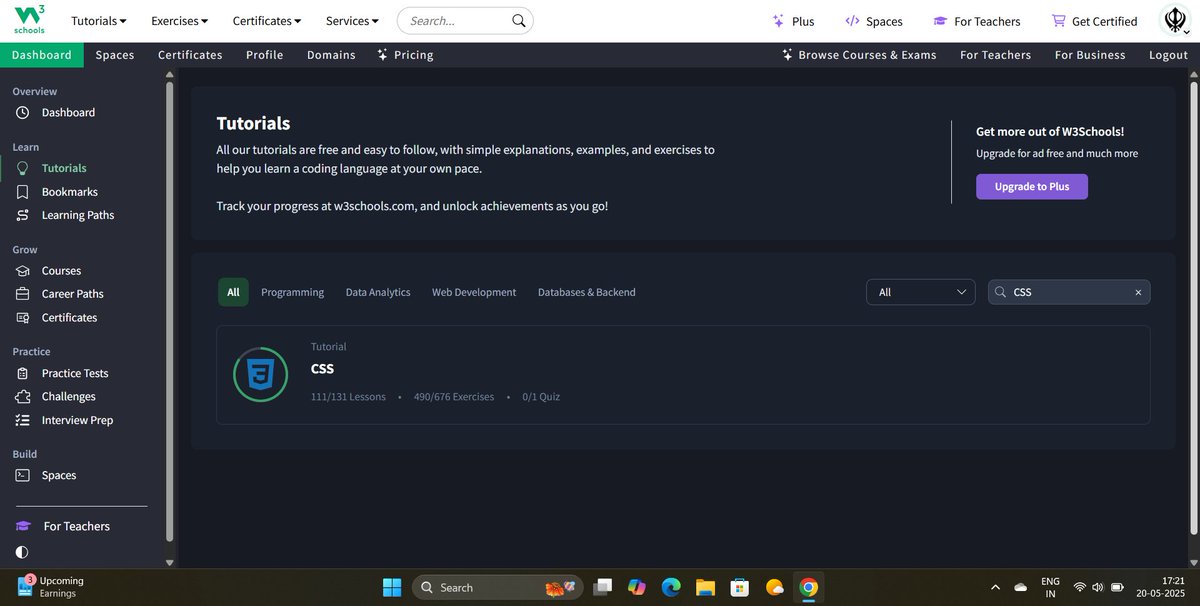Click the Interview Prep icon
This screenshot has width=1200, height=606.
coord(22,420)
